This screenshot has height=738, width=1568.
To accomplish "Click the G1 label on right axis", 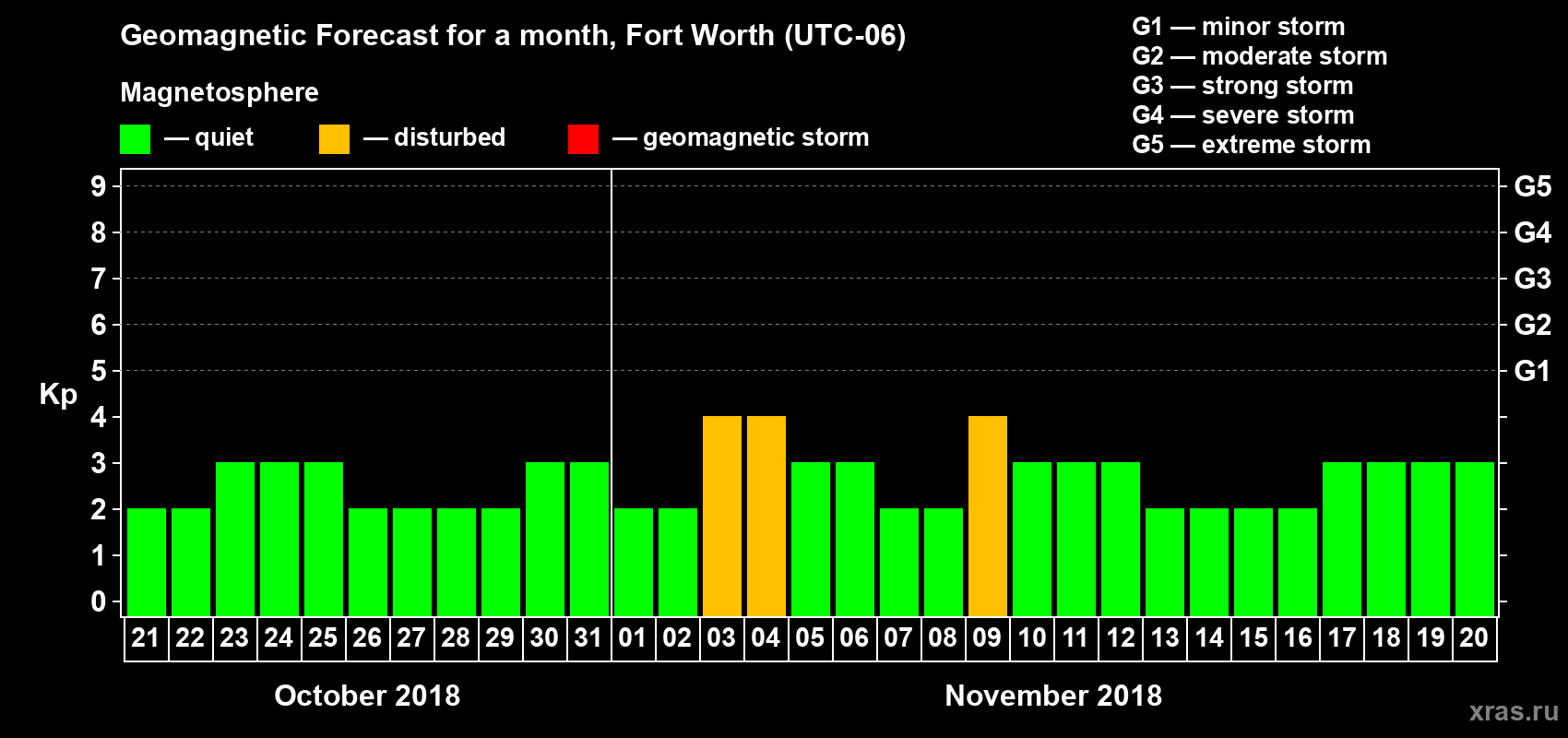I will point(1533,371).
